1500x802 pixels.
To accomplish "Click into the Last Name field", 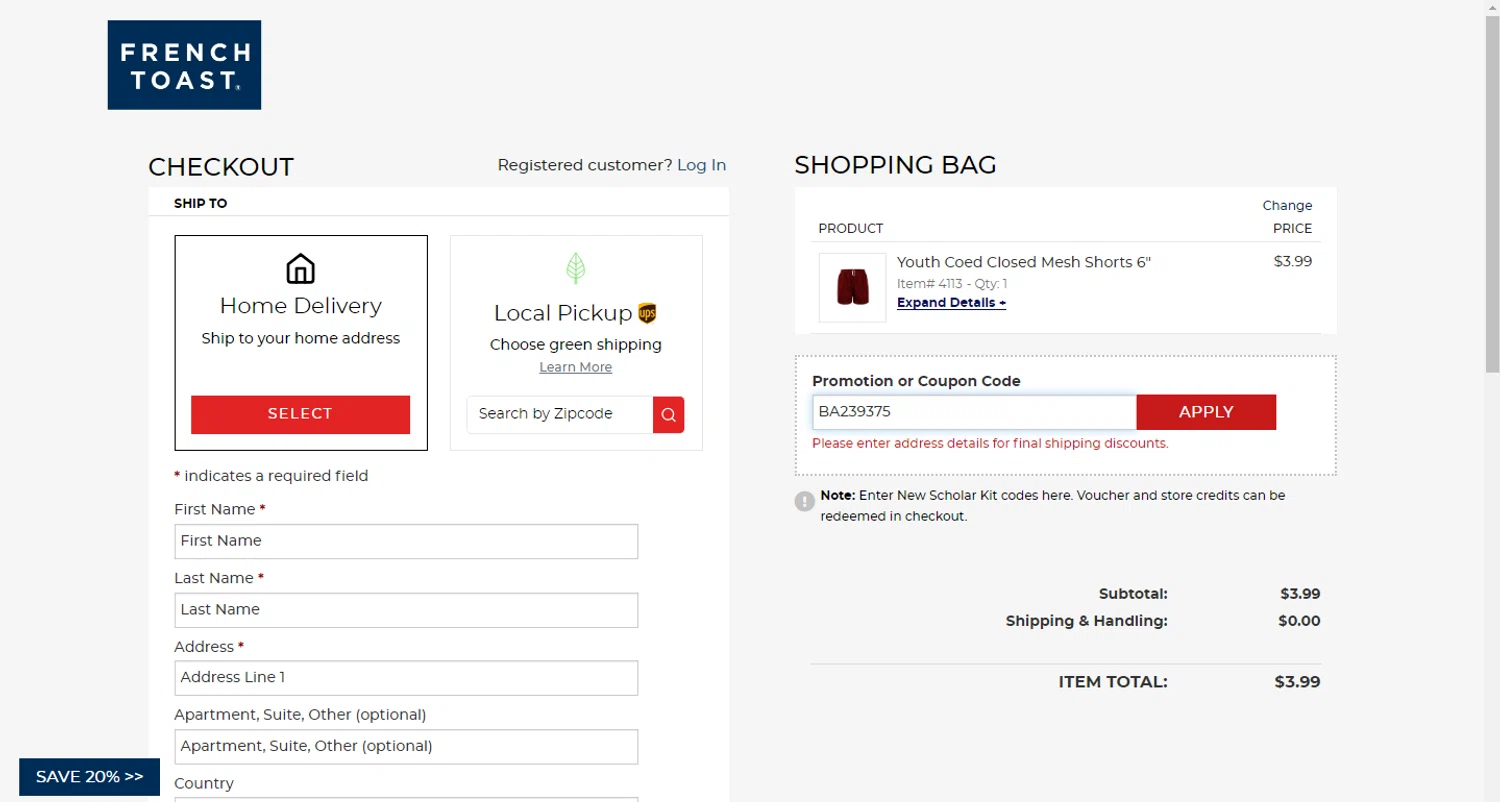I will coord(406,610).
